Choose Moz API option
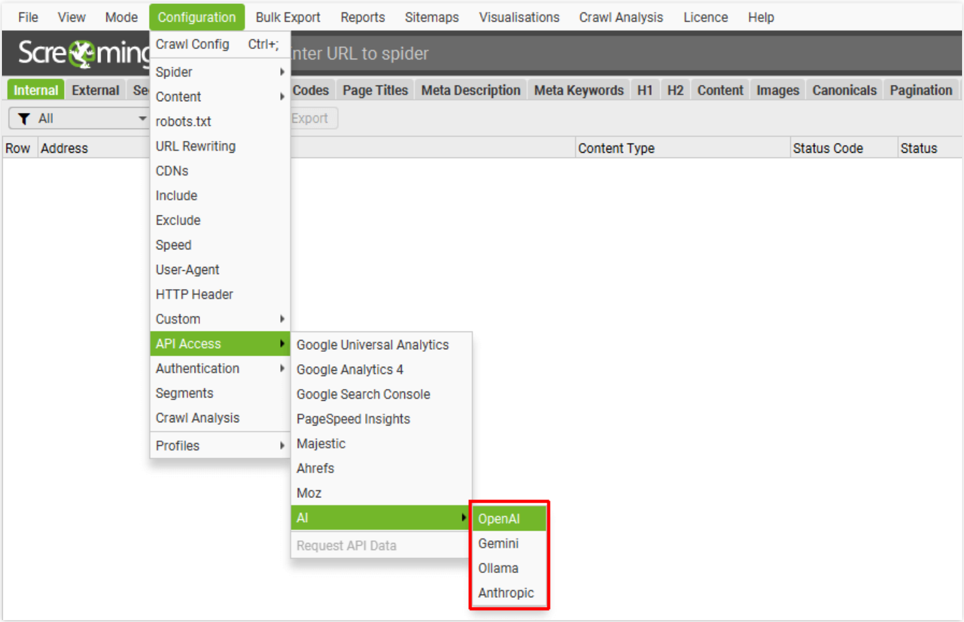This screenshot has height=622, width=964. pyautogui.click(x=381, y=493)
